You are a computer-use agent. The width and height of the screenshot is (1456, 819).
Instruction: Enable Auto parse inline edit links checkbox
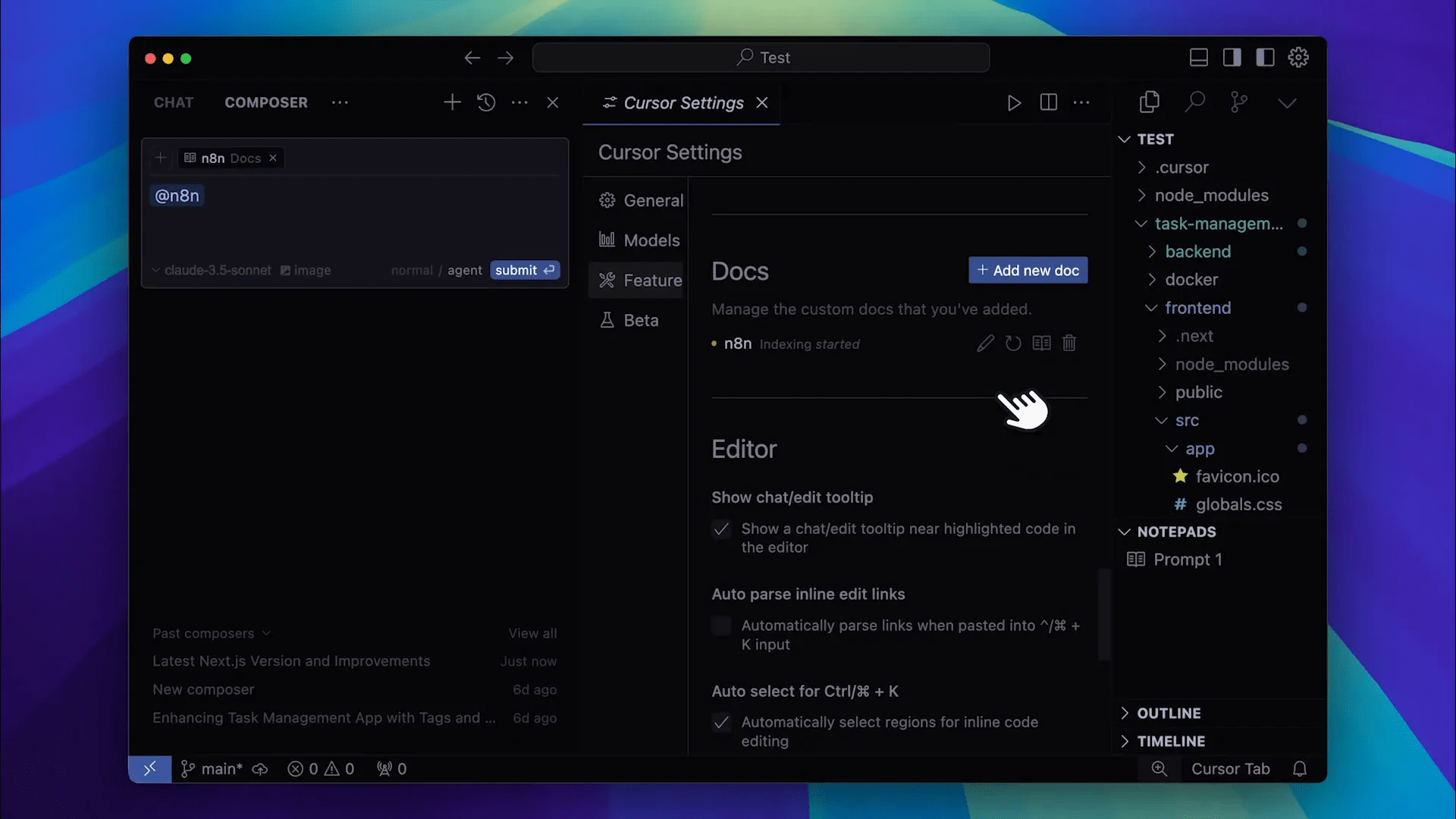[x=721, y=626]
